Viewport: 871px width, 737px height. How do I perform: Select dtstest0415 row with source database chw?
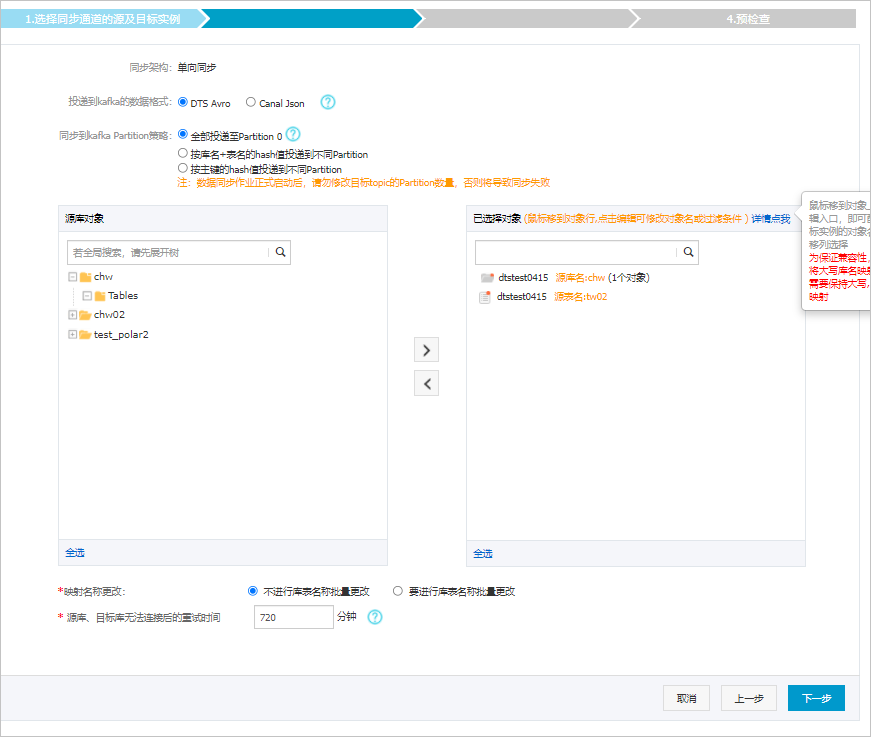[574, 278]
